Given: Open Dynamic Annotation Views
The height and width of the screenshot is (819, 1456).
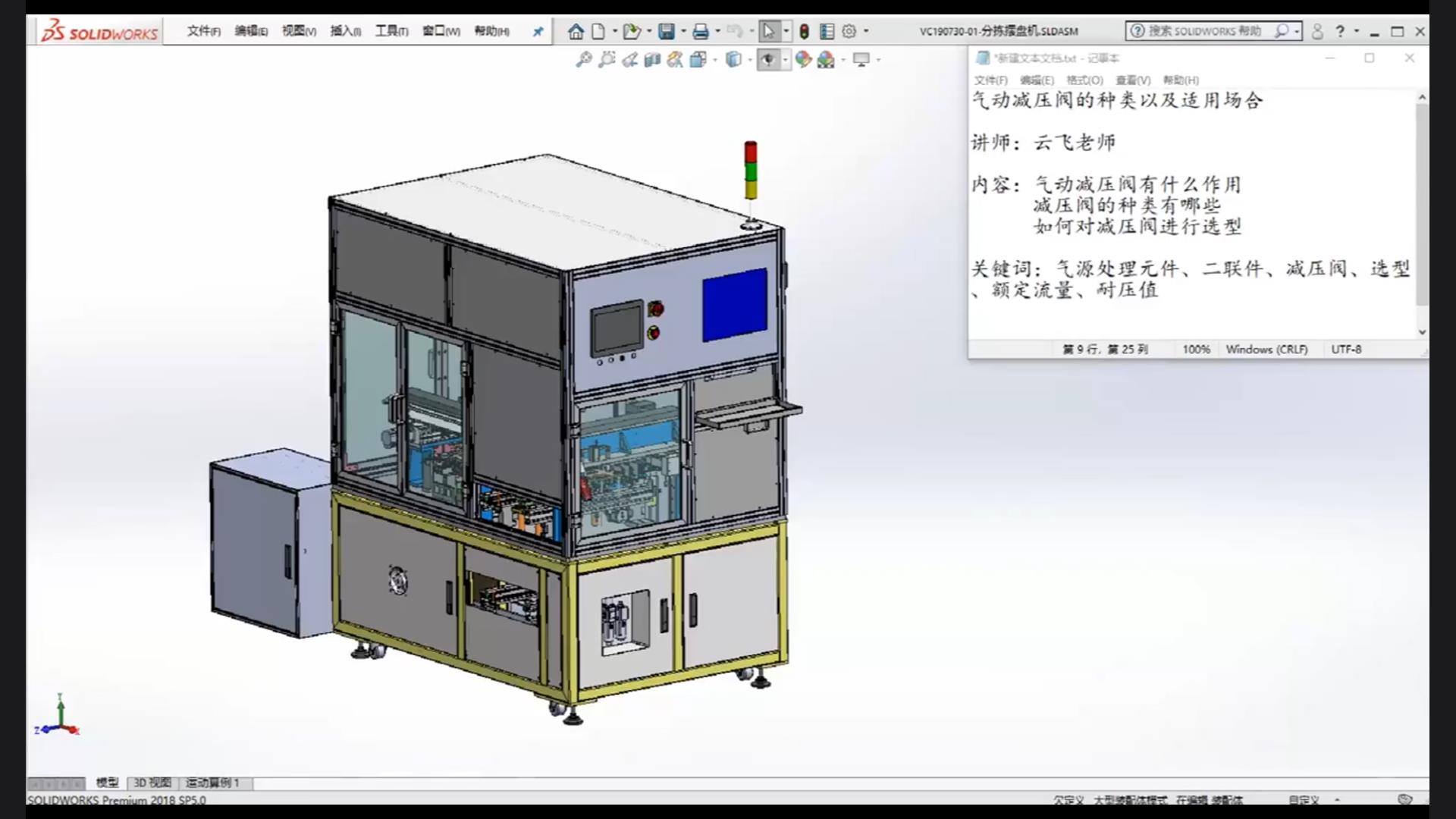Looking at the screenshot, I should coord(675,59).
